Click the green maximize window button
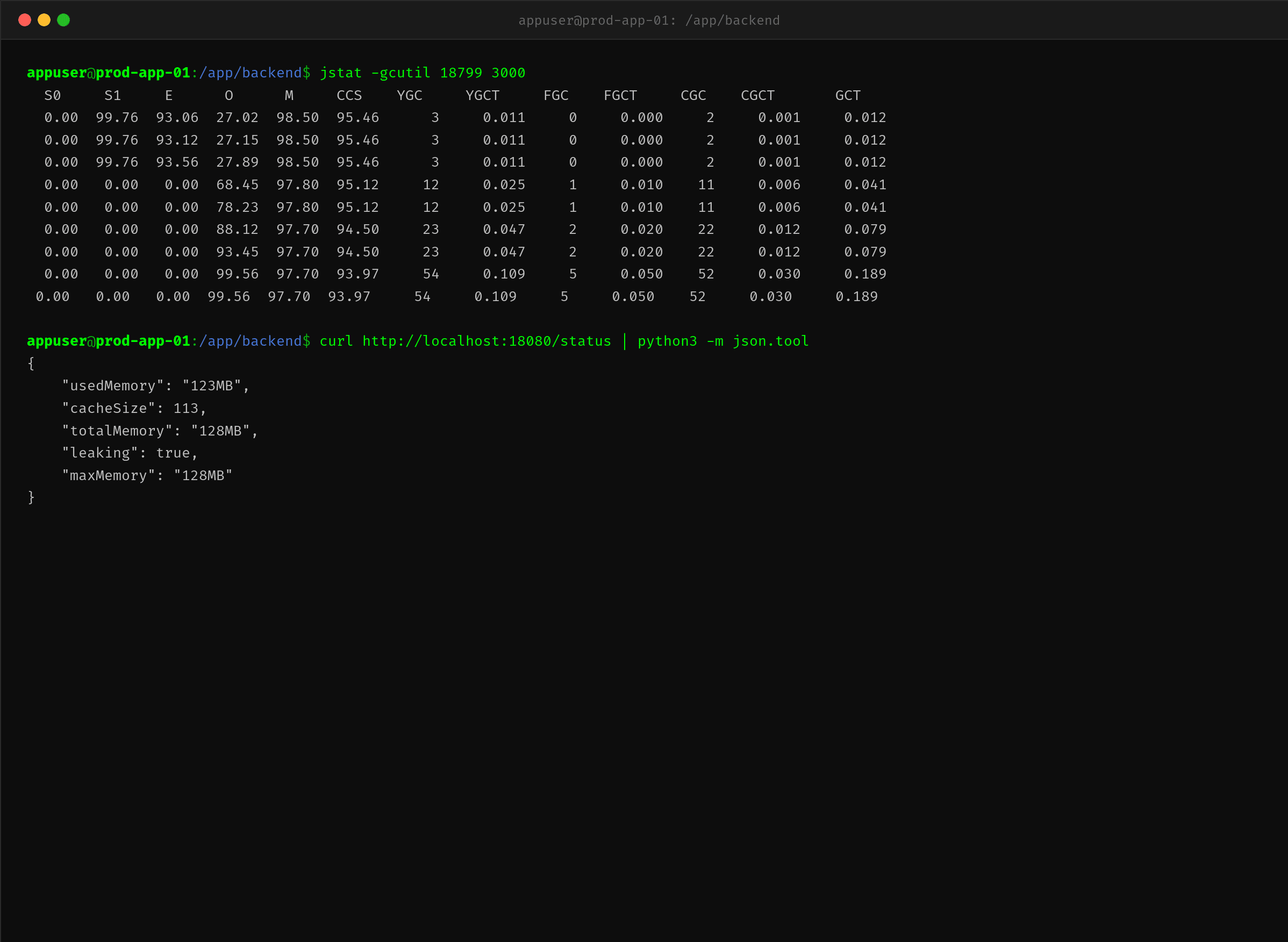 [x=63, y=20]
